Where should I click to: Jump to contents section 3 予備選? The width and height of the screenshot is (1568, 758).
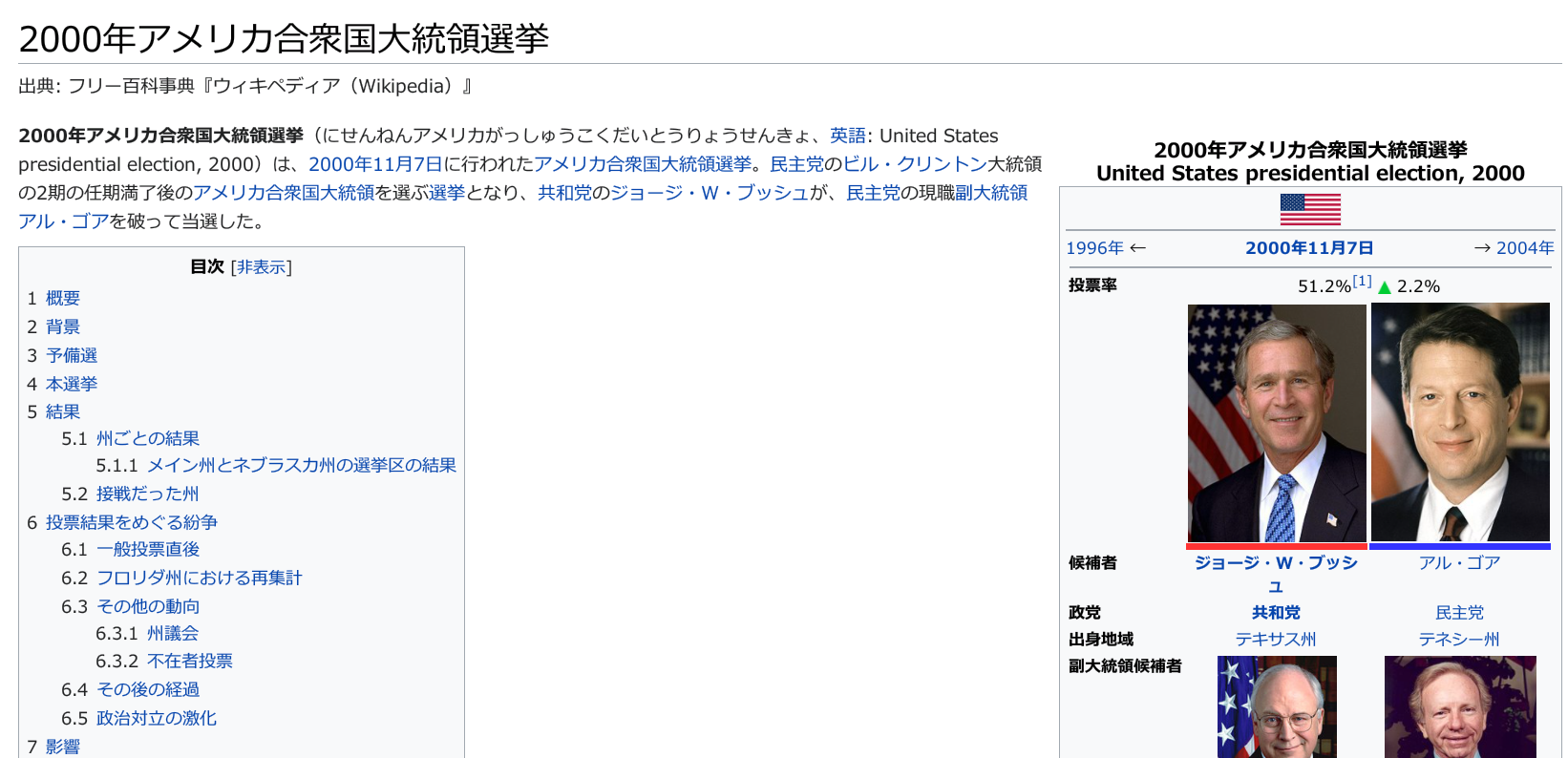(x=62, y=356)
